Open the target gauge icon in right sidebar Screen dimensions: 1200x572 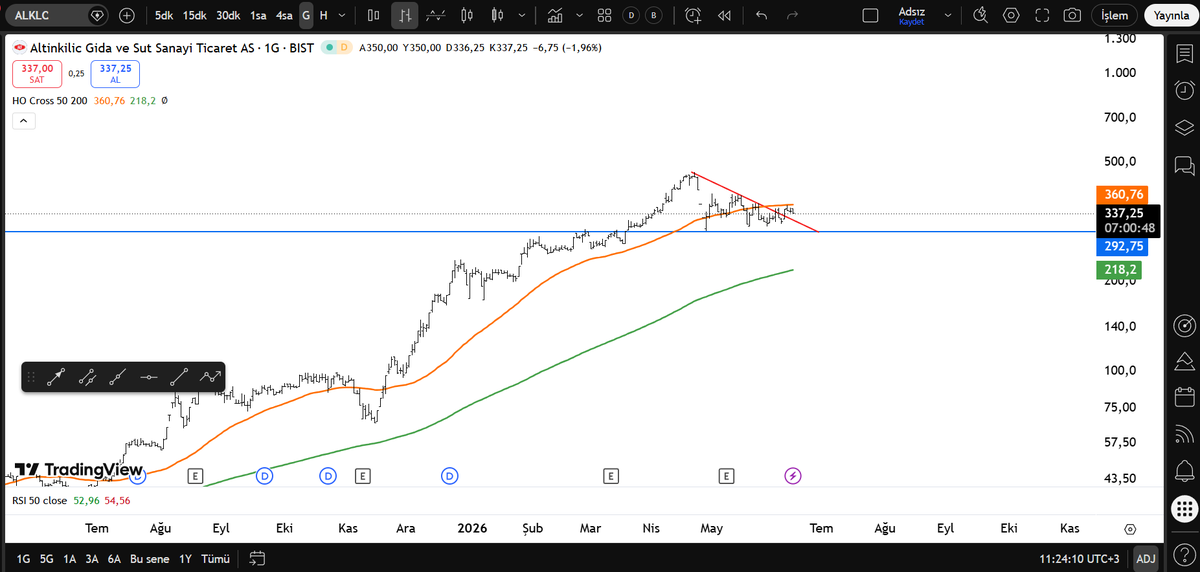tap(1185, 325)
